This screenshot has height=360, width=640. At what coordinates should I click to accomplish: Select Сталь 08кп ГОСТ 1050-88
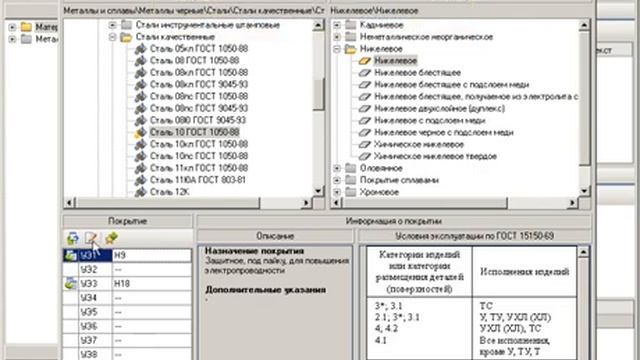[x=199, y=73]
